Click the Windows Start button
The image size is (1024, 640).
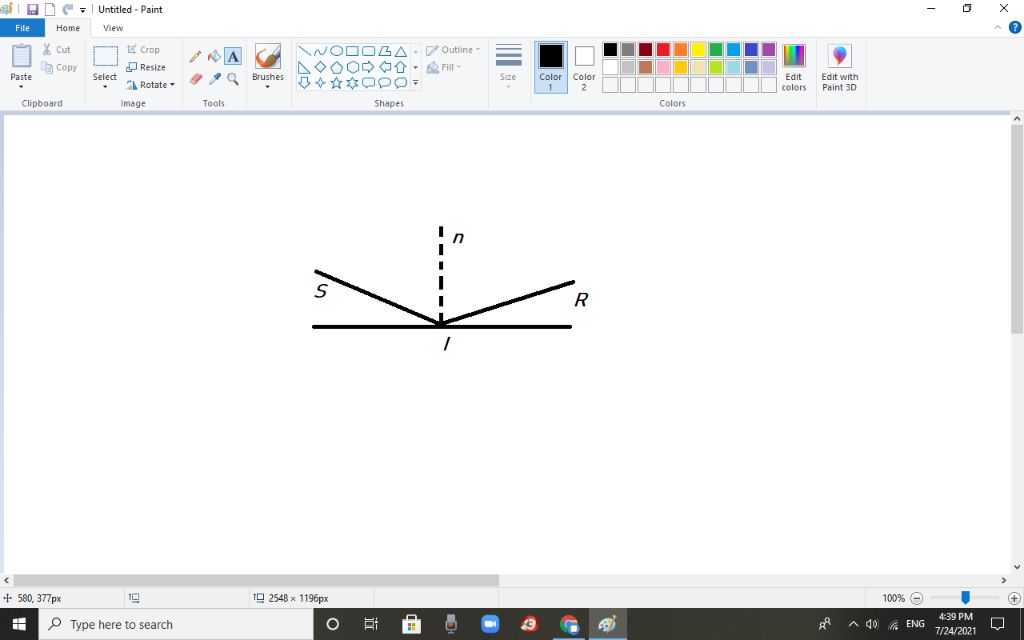[19, 624]
